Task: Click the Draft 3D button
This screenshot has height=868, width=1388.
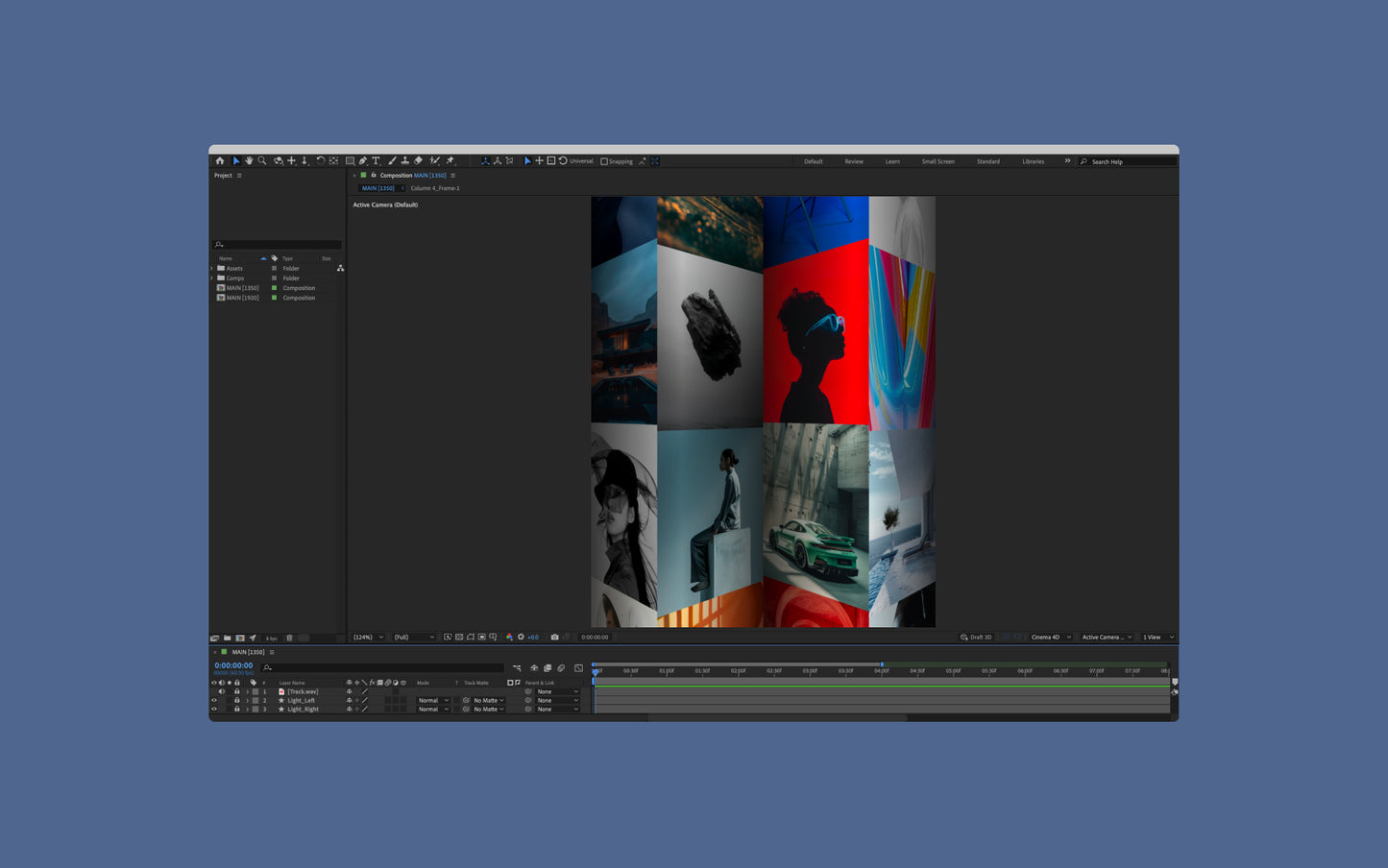Action: click(x=976, y=637)
